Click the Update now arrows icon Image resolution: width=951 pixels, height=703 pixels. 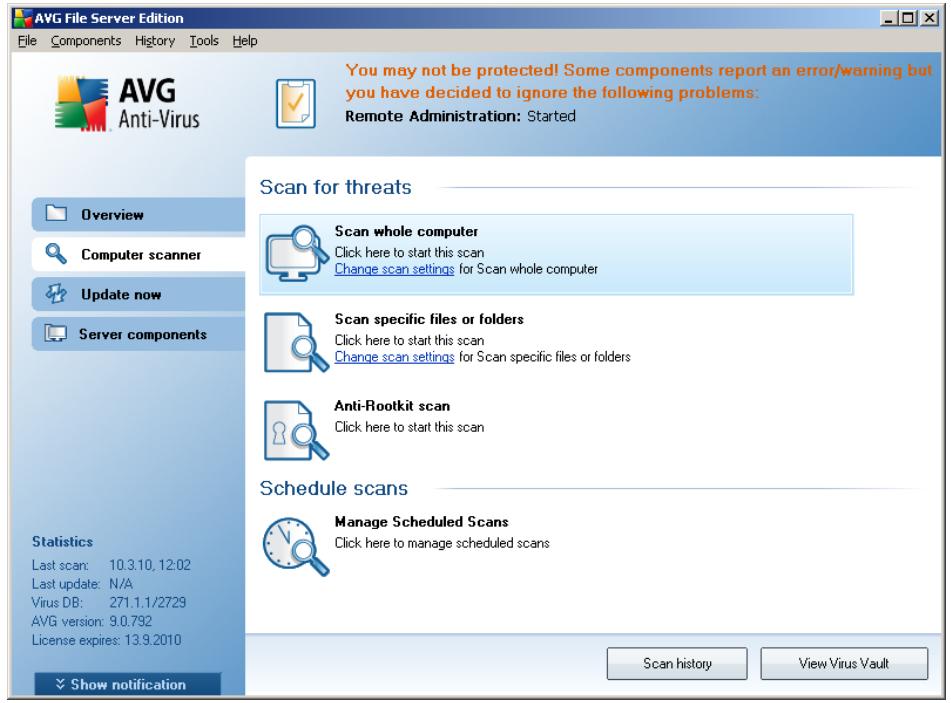coord(56,294)
